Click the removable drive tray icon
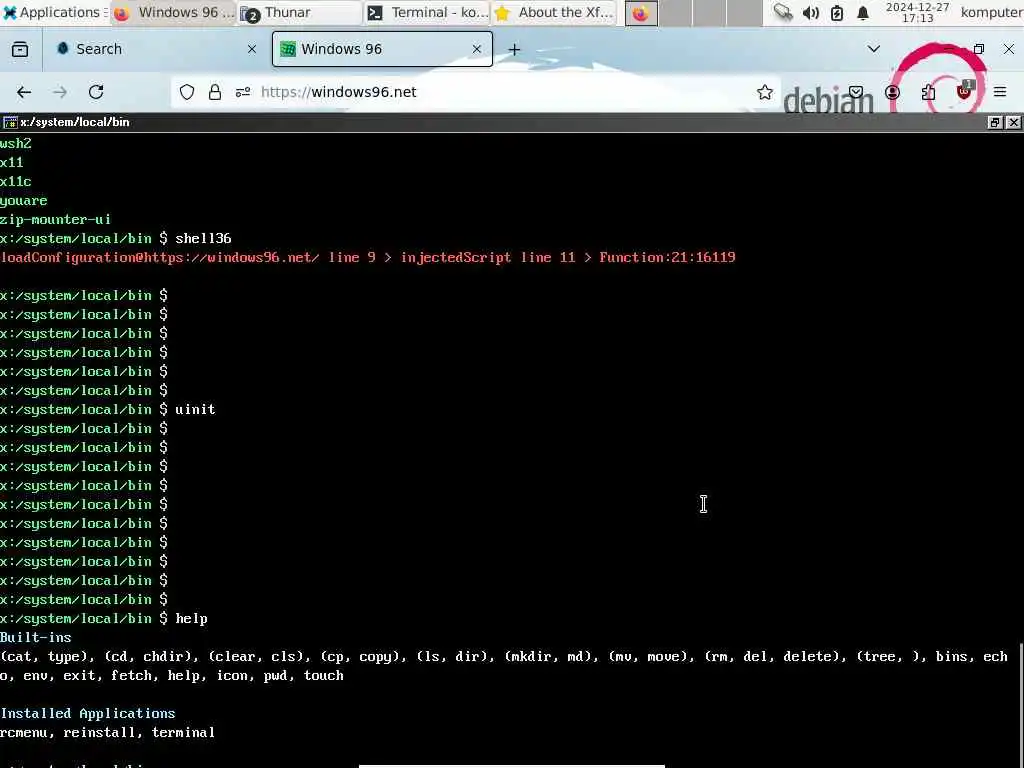 (783, 13)
